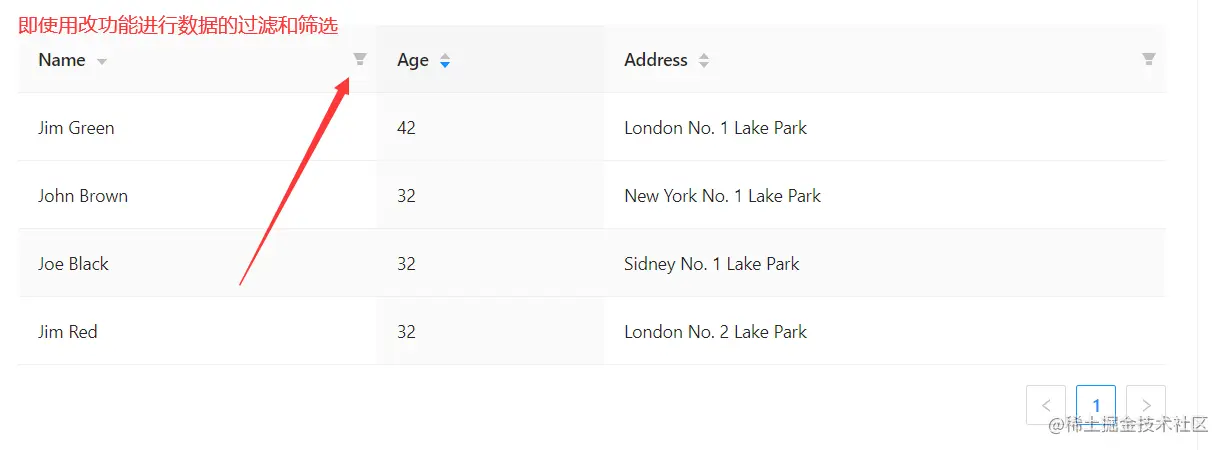Select page 1 in pagination

click(1096, 405)
